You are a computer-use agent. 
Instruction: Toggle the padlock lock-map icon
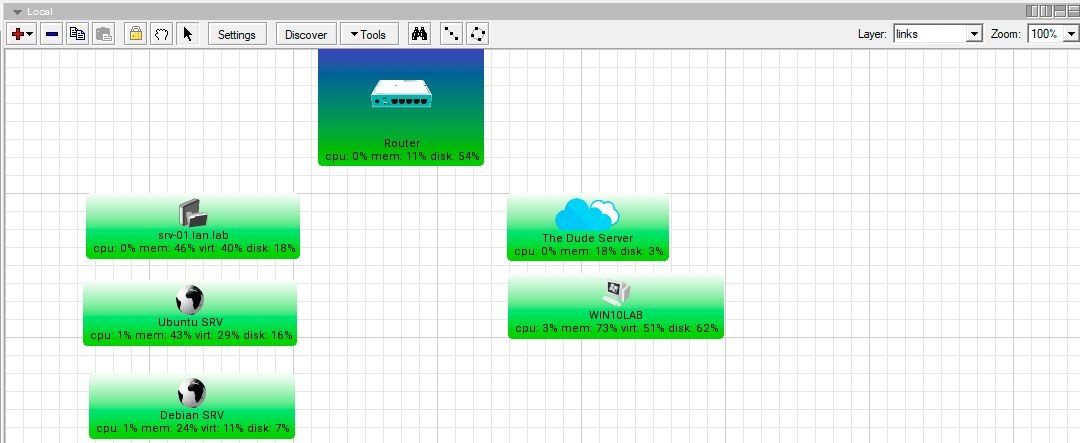click(x=136, y=34)
